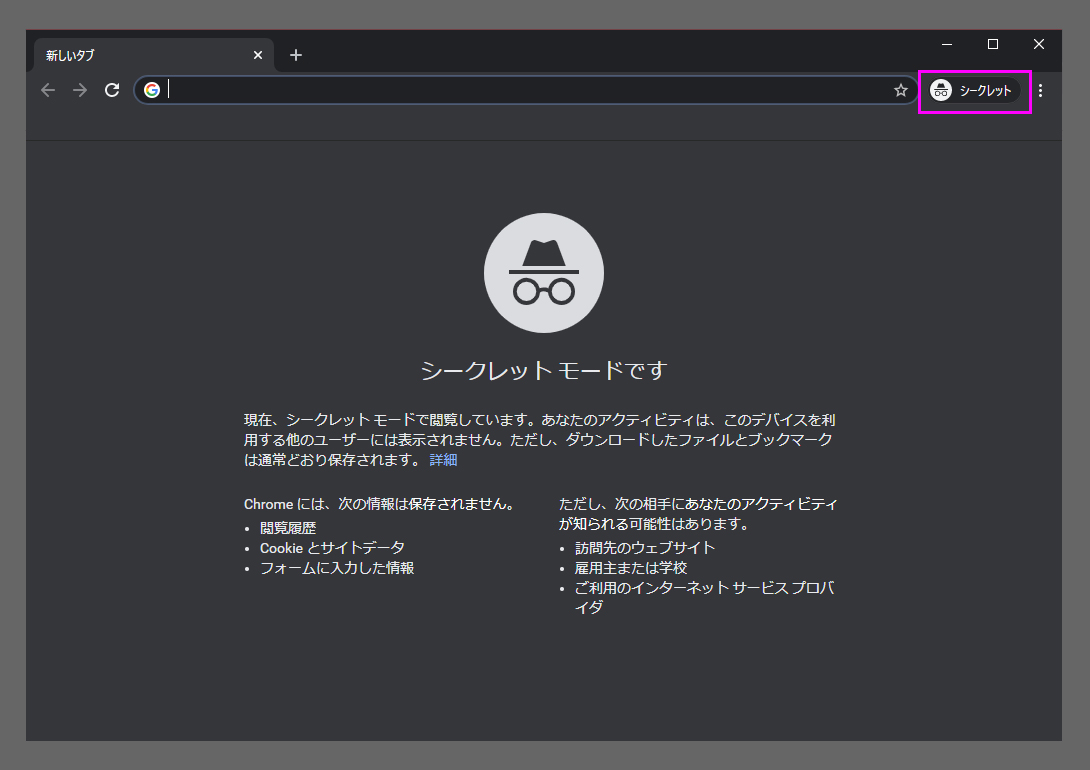Click the 訪問先のウェブサイト list item
1090x770 pixels.
tap(644, 548)
